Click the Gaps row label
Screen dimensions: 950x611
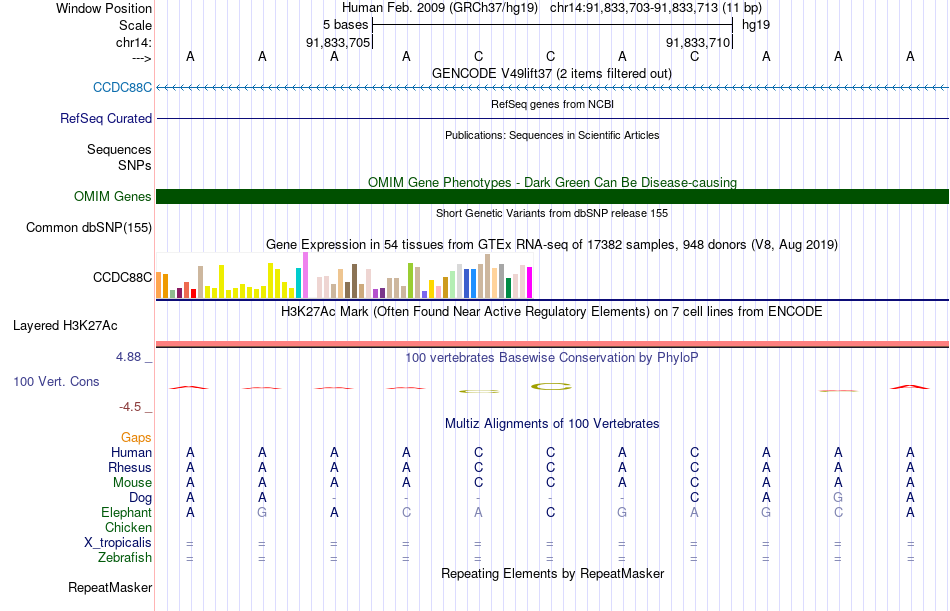tap(136, 438)
